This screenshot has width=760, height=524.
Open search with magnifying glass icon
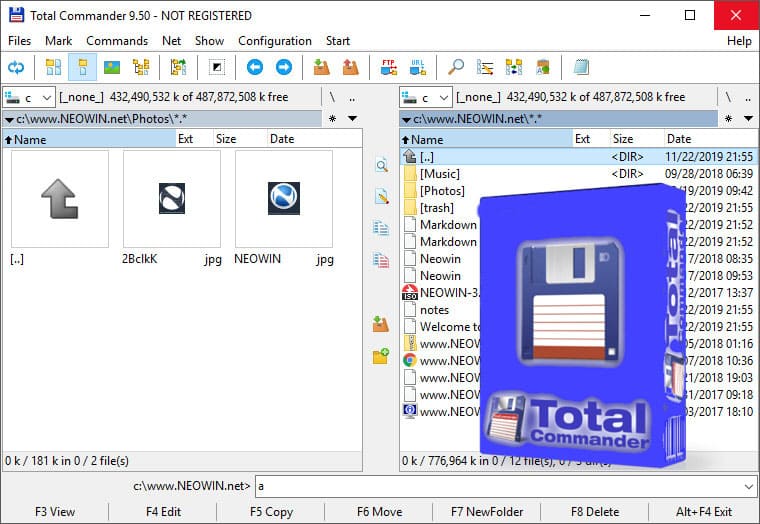[x=456, y=67]
